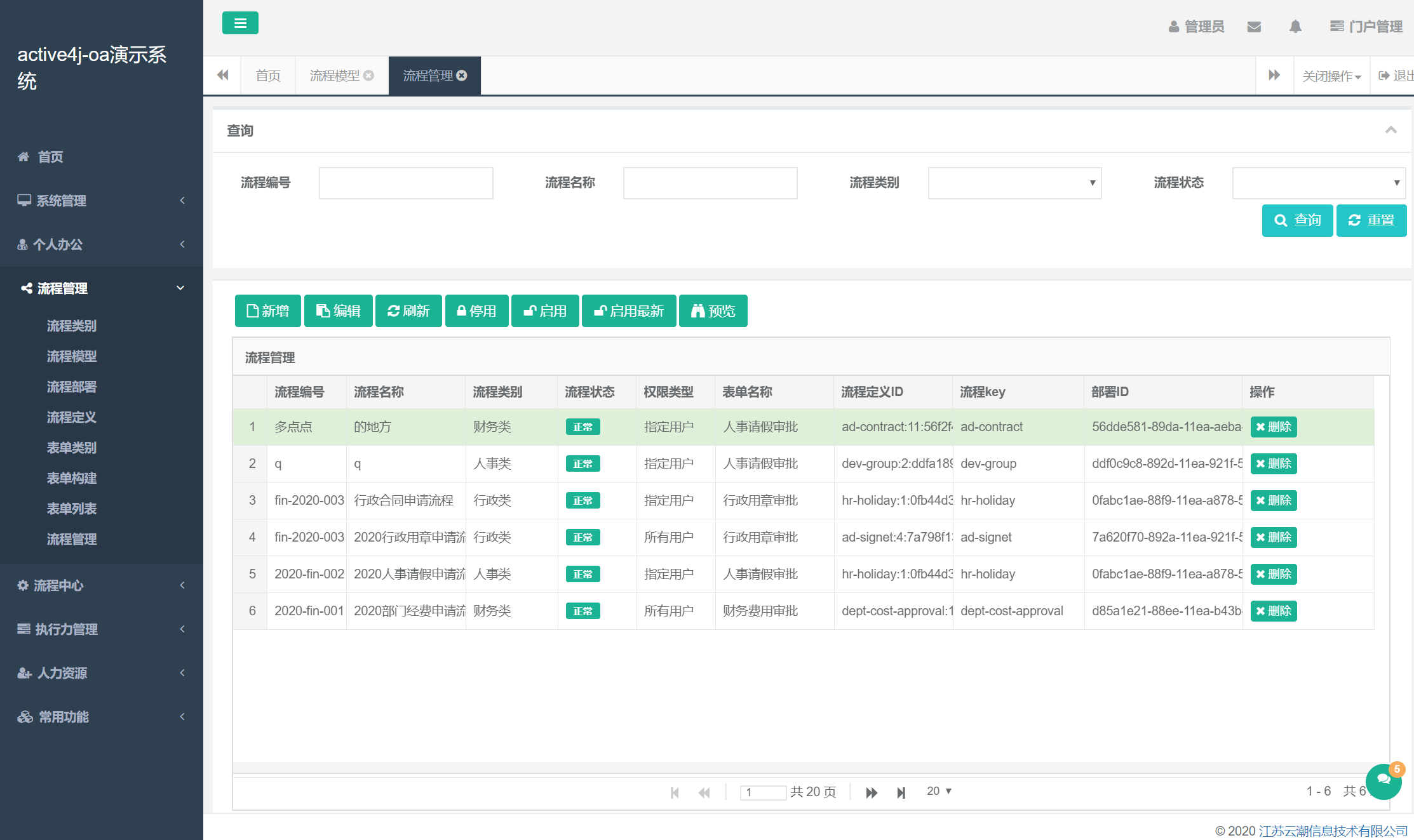Click the 刷新 refresh toolbar button
This screenshot has width=1414, height=840.
coord(408,310)
